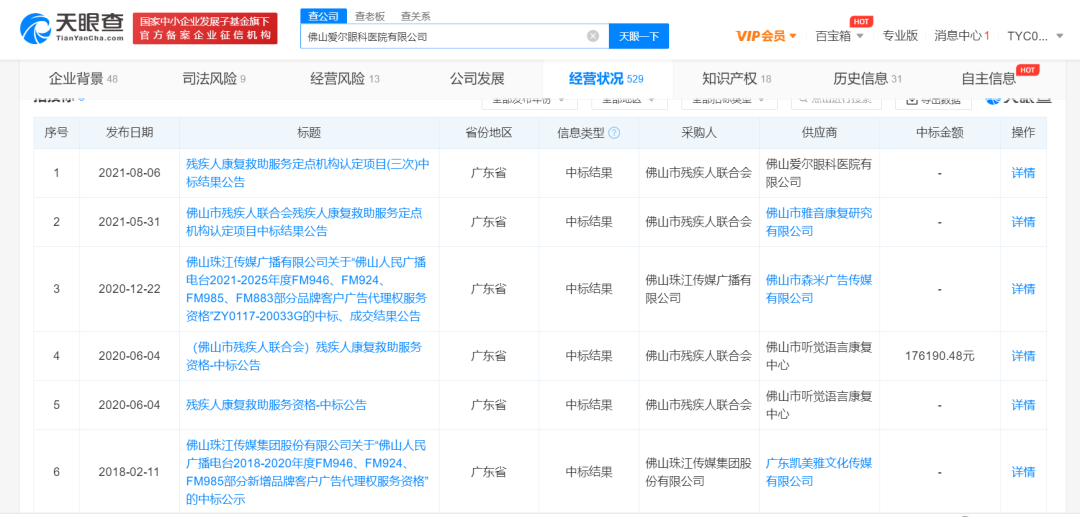1080x517 pixels.
Task: Open 详情 for the 2021-08-06 row
Action: 1023,173
